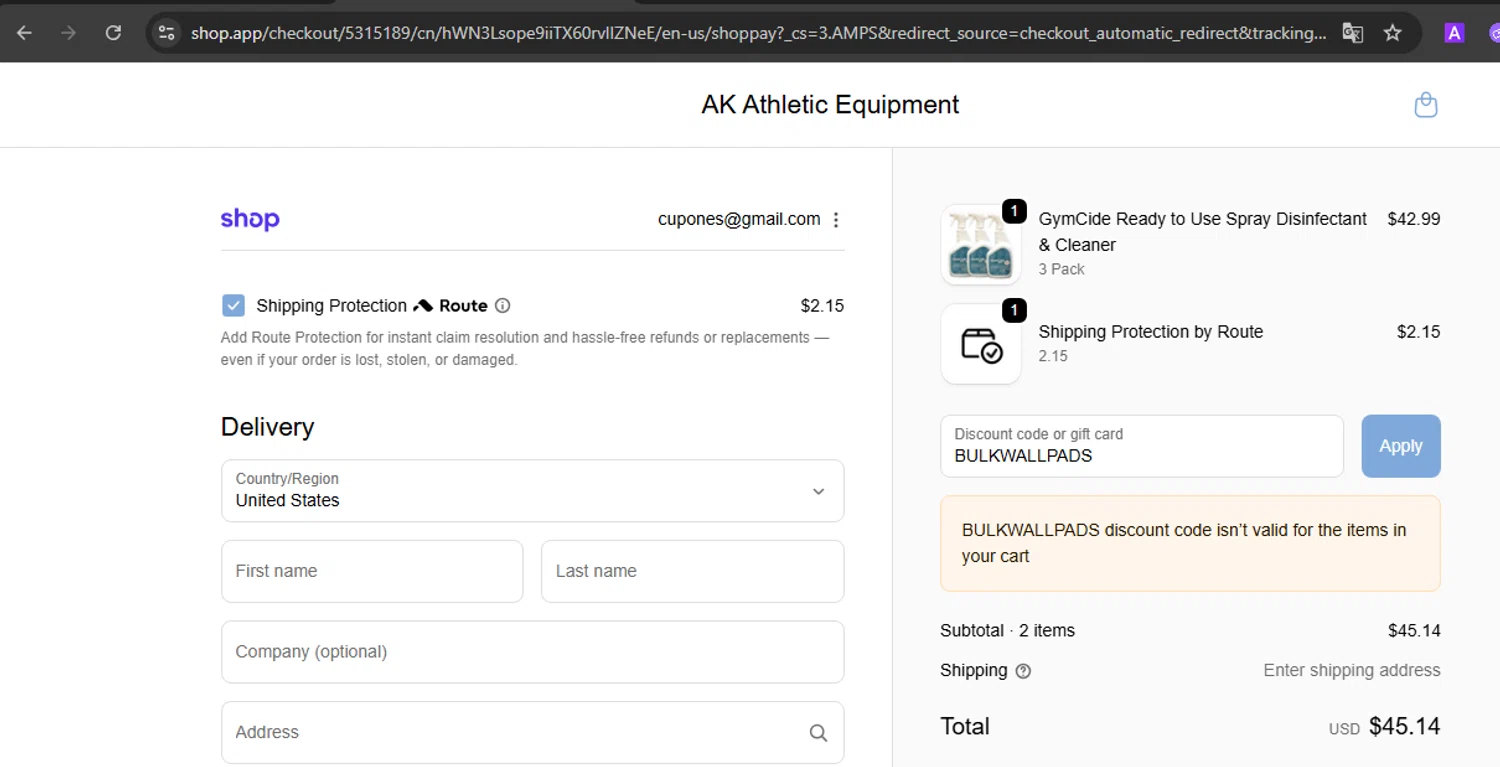Click the '3 Pack' variant text

[x=1061, y=269]
